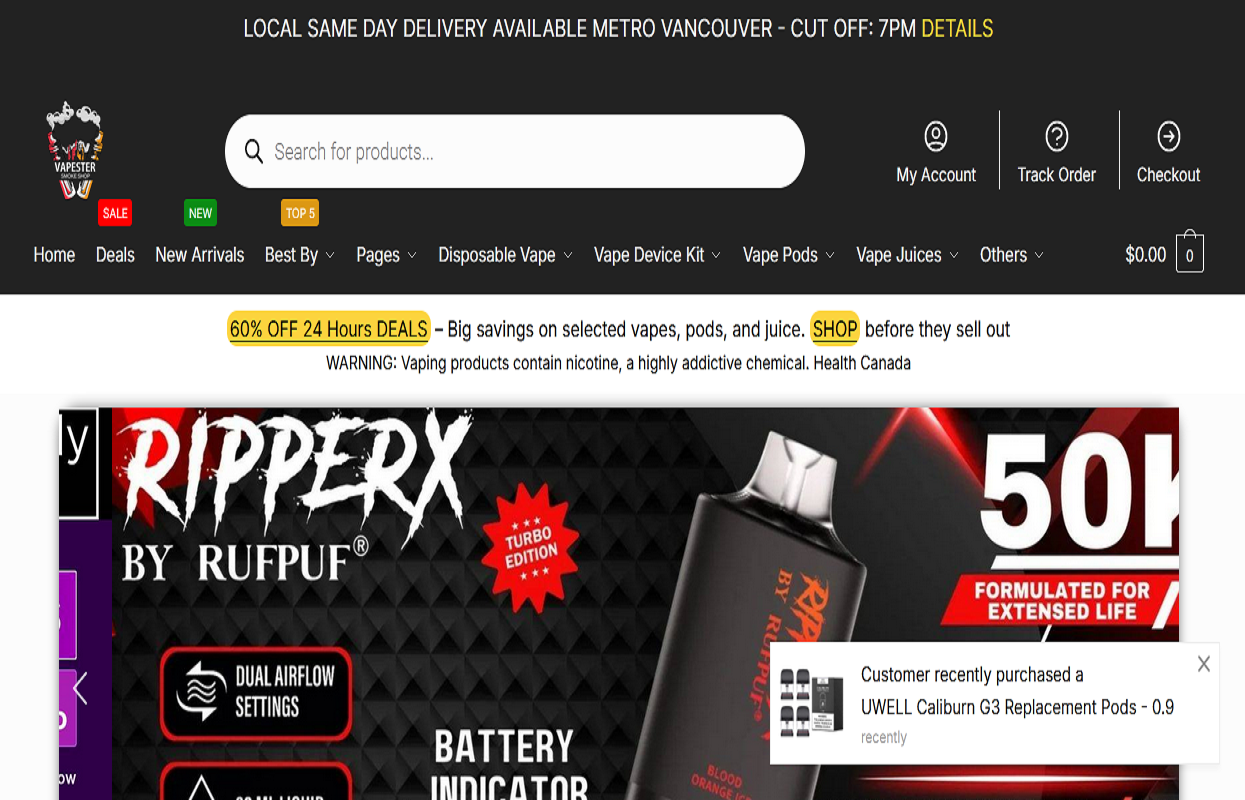Dismiss the recent purchase notification

click(x=1203, y=664)
